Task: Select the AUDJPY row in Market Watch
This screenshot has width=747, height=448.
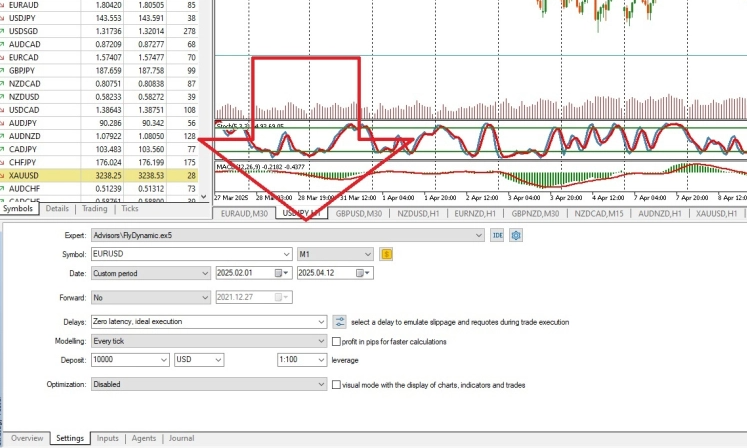Action: tap(99, 123)
